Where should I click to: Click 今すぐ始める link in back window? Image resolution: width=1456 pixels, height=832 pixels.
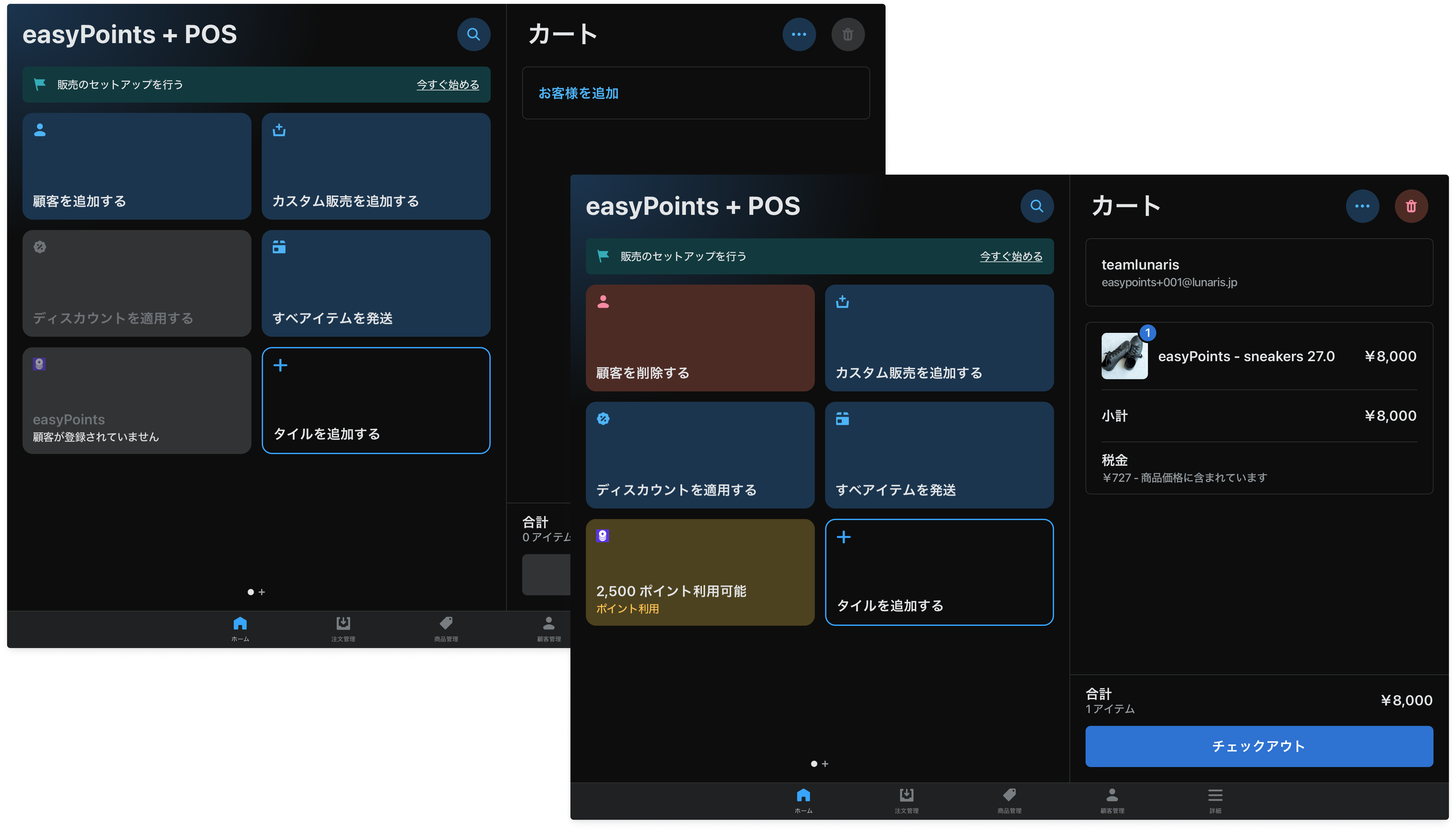point(447,85)
